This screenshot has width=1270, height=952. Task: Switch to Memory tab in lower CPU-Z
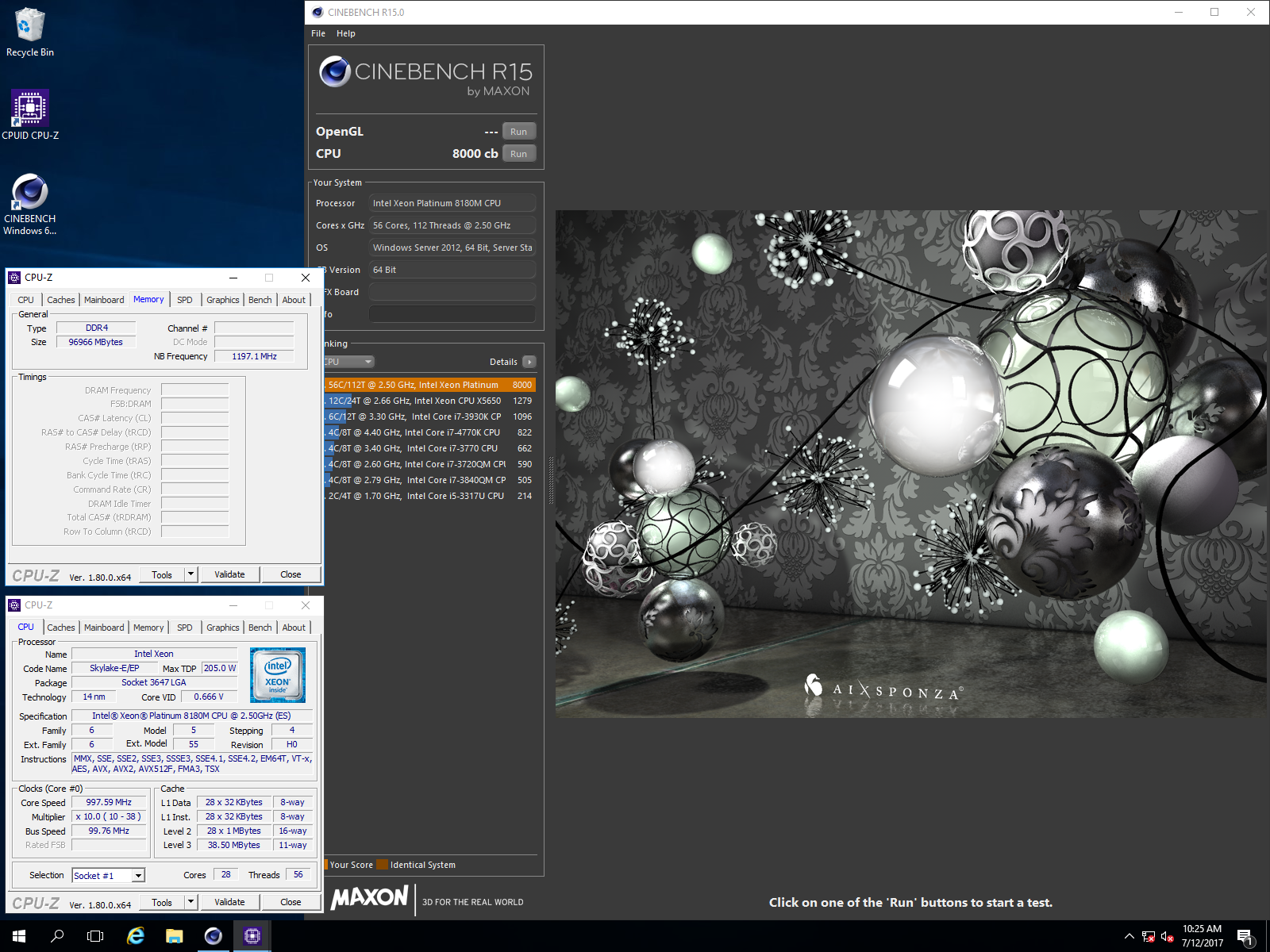click(148, 628)
